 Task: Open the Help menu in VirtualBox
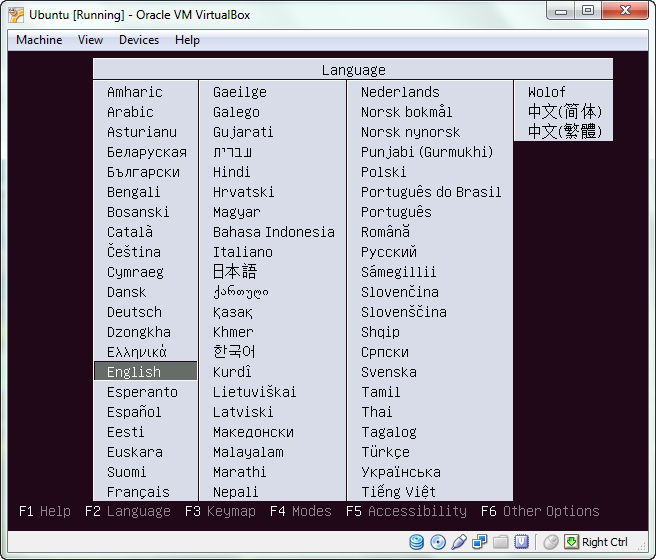187,40
